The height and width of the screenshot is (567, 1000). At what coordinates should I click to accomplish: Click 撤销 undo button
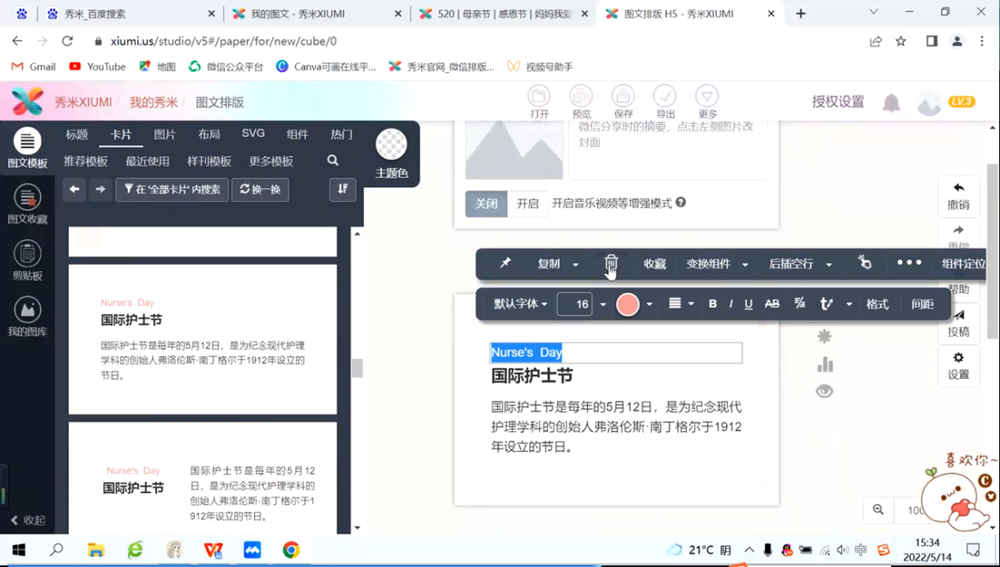point(958,196)
